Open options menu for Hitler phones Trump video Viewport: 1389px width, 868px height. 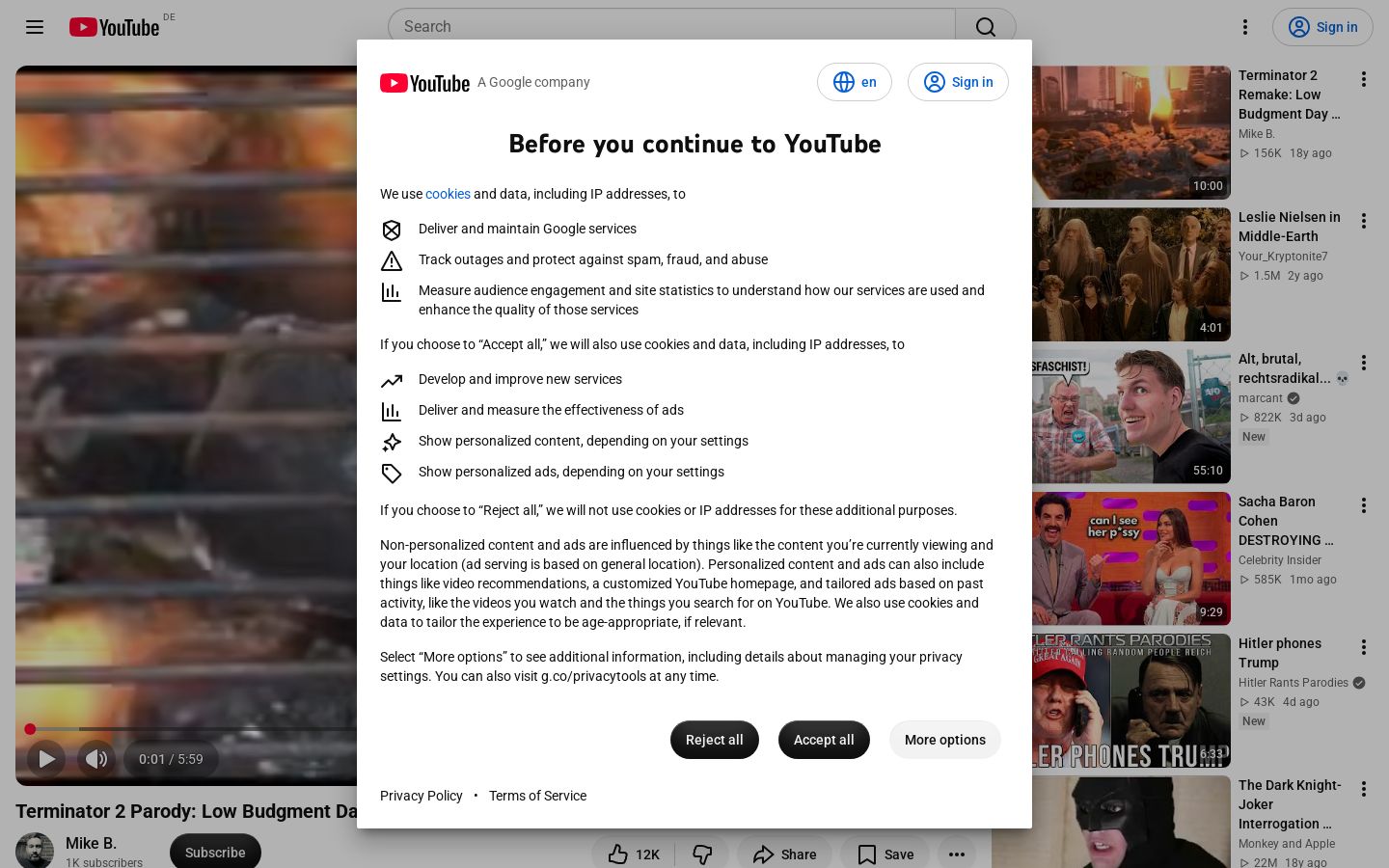pyautogui.click(x=1364, y=647)
